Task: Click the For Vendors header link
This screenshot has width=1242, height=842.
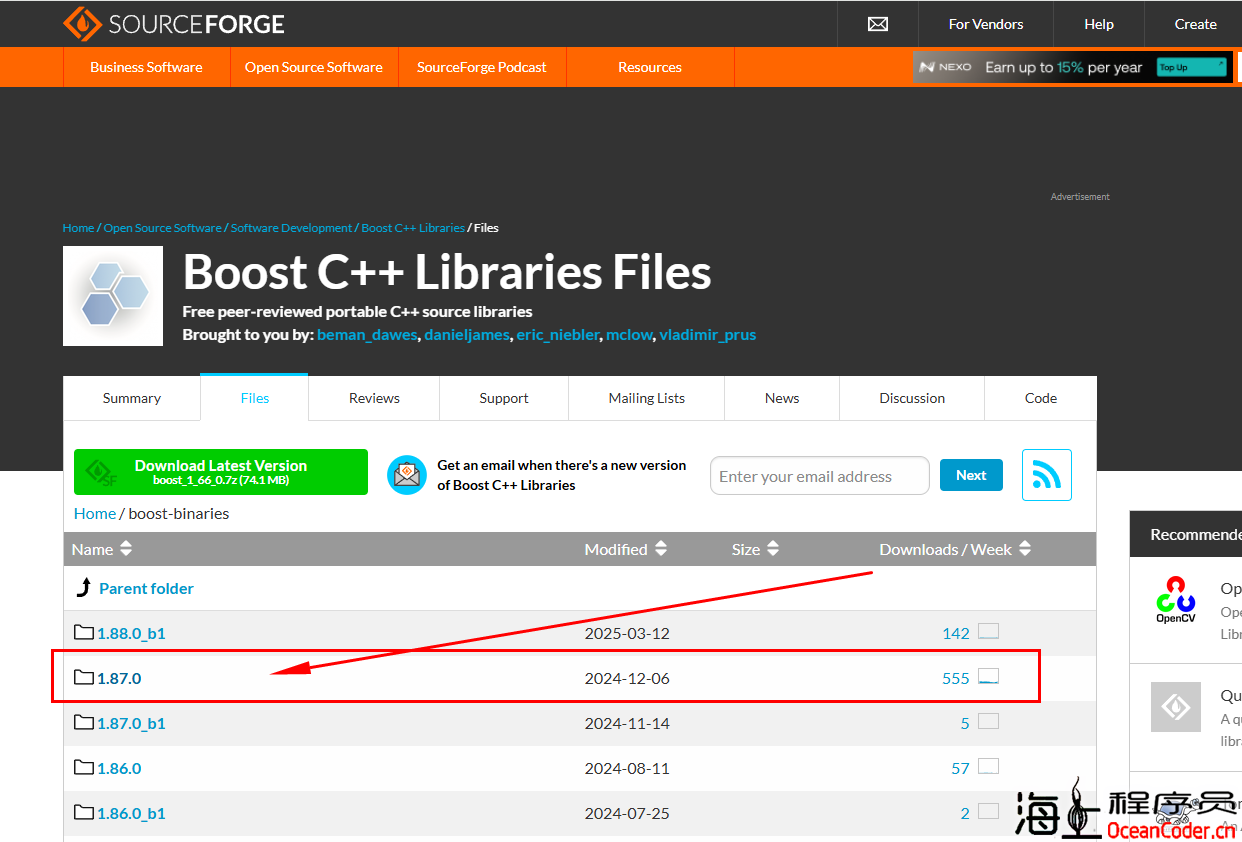Action: point(986,24)
